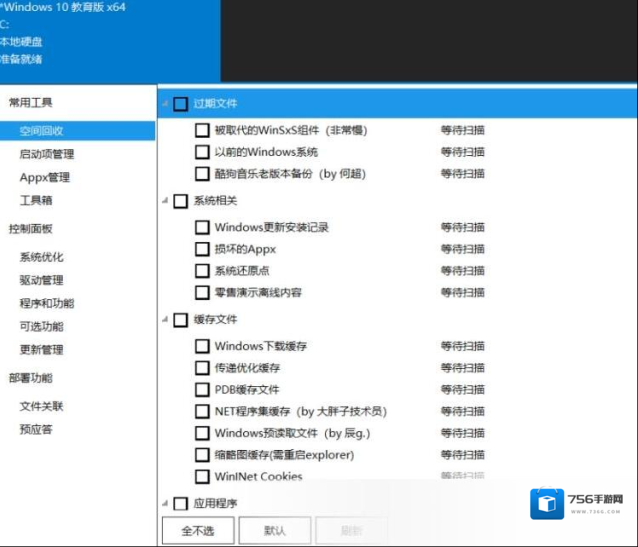
Task: Click the 默认 button
Action: pos(274,530)
